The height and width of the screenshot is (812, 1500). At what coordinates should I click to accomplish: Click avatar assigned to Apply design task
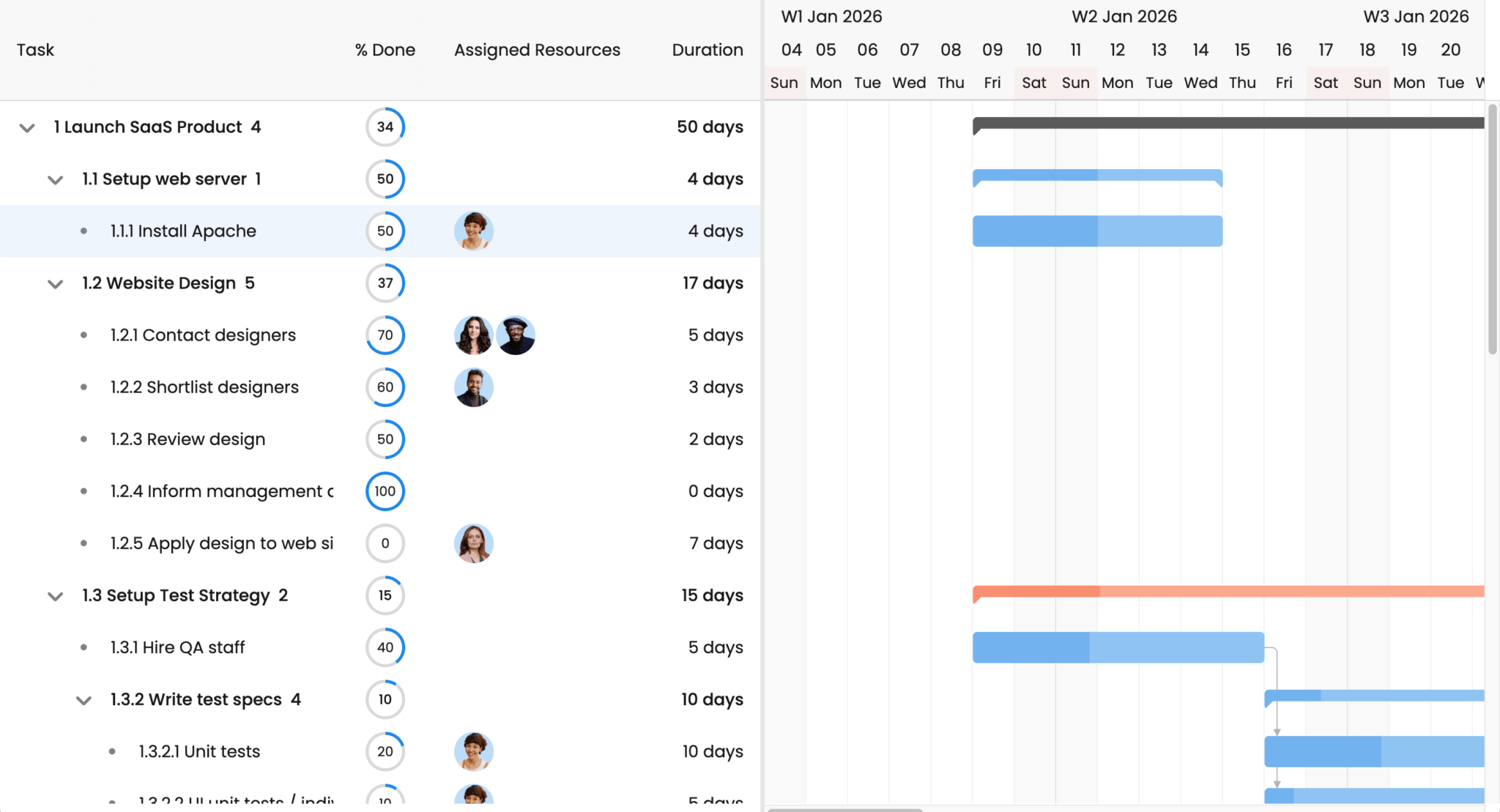pyautogui.click(x=474, y=543)
